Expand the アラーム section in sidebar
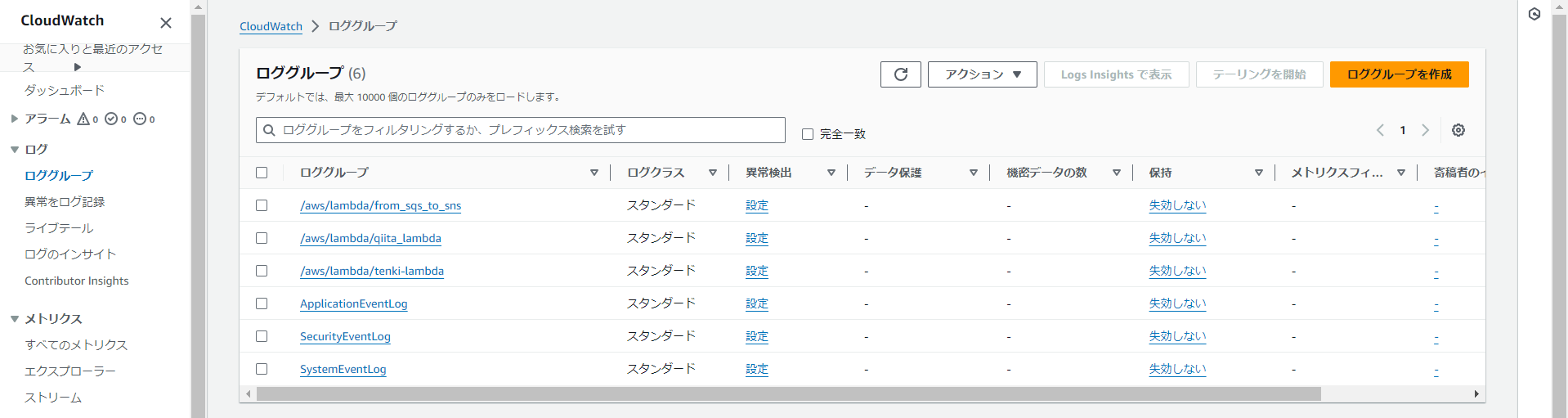This screenshot has height=418, width=1568. point(15,119)
